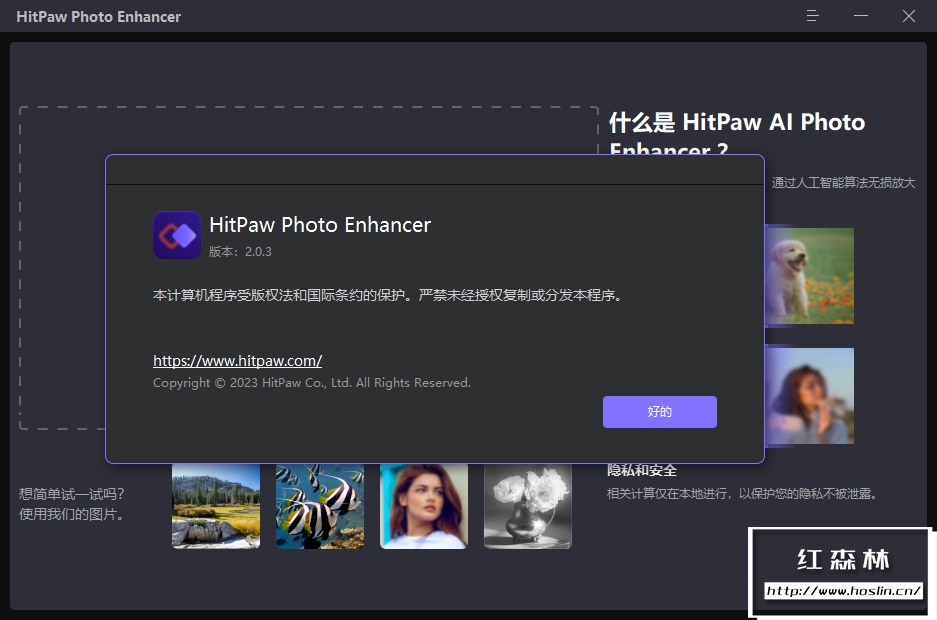Click the copyright-law protection notice text
The height and width of the screenshot is (620, 937).
pos(388,295)
